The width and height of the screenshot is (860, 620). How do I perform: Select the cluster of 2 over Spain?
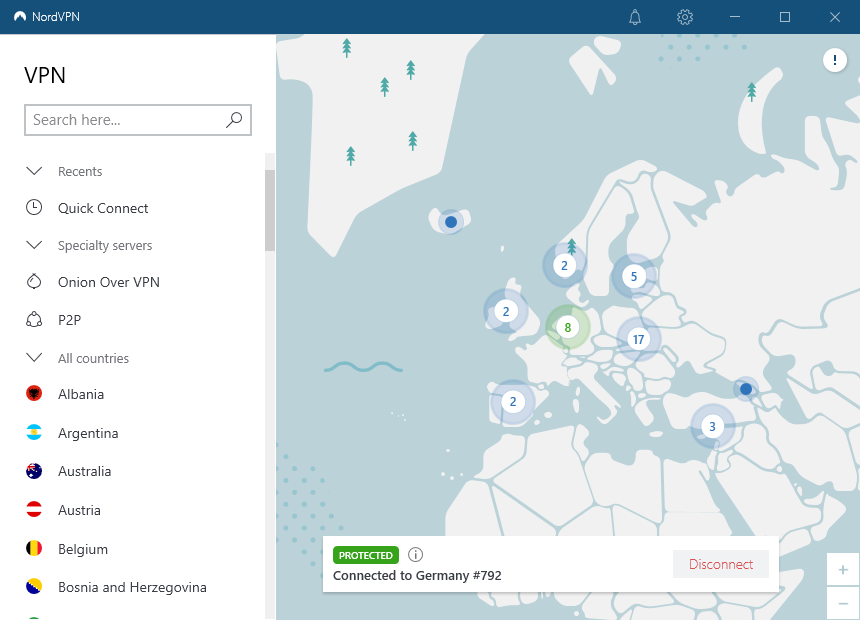coord(513,402)
